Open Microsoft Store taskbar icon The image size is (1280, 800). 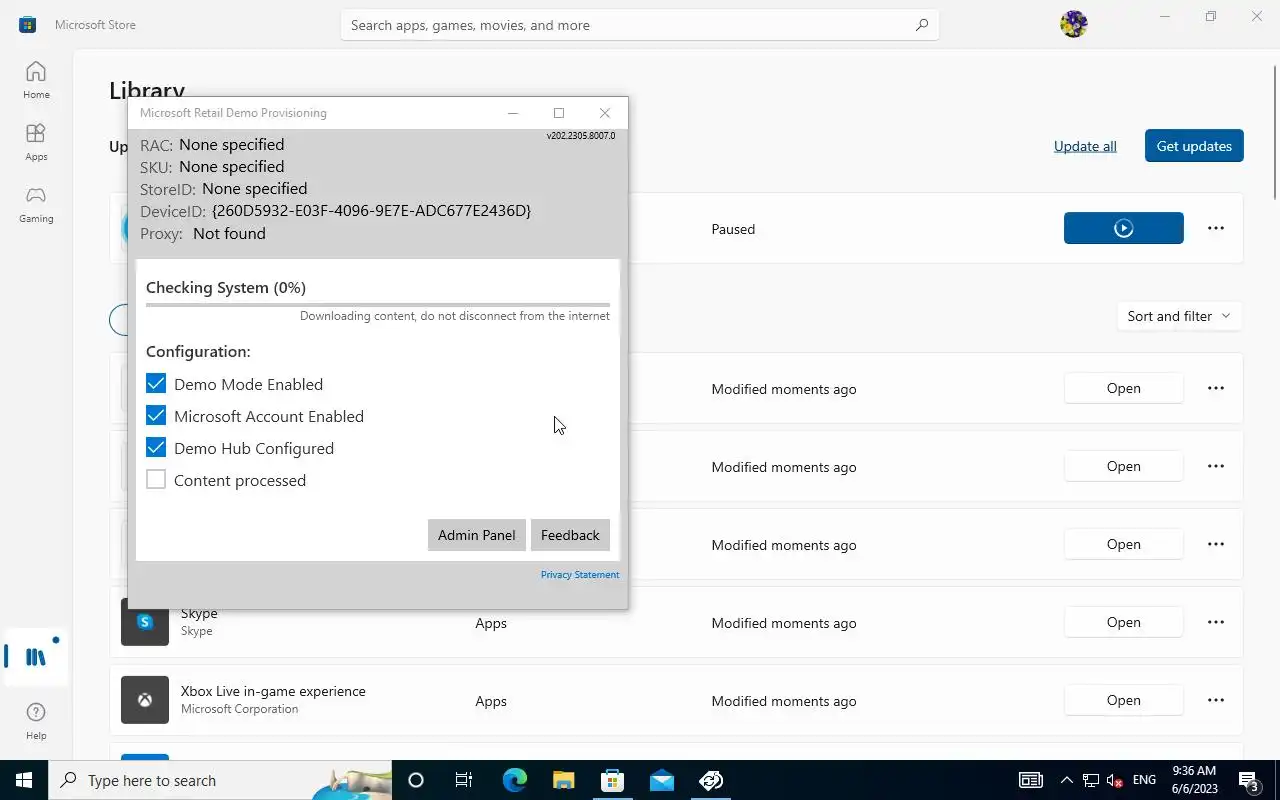[x=612, y=780]
